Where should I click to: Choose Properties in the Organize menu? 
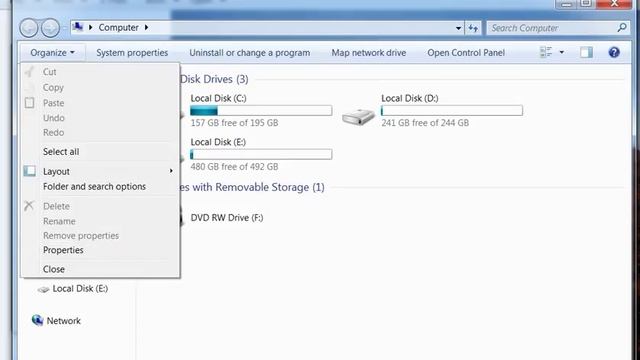(63, 250)
